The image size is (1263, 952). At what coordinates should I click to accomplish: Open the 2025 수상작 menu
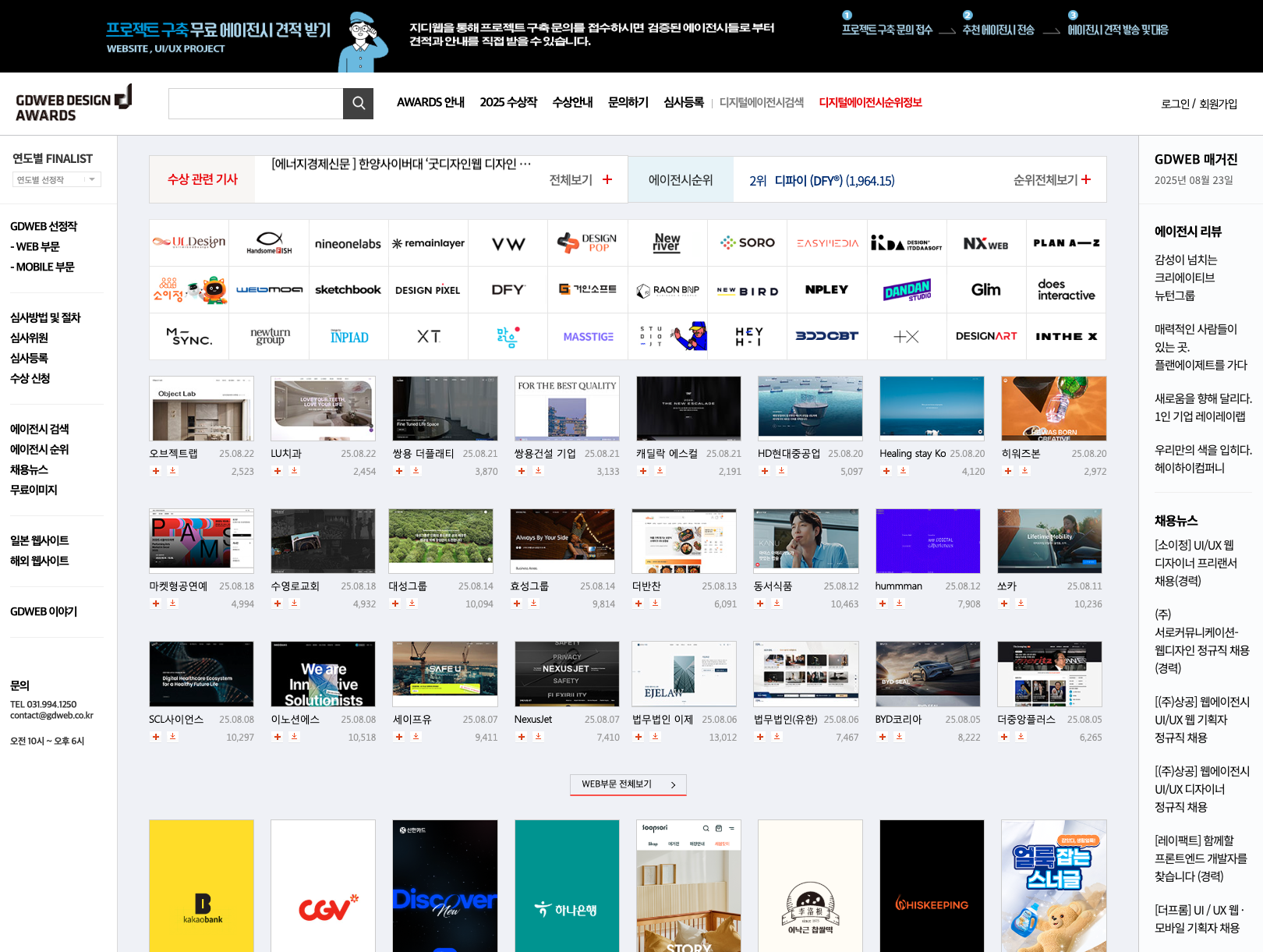coord(508,102)
